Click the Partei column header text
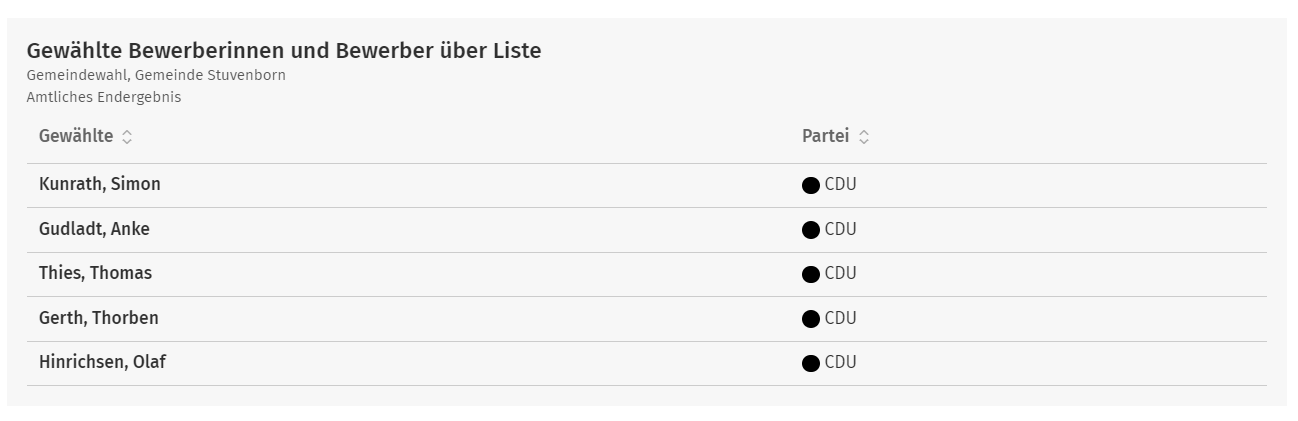Screen dimensions: 1298x421 825,136
